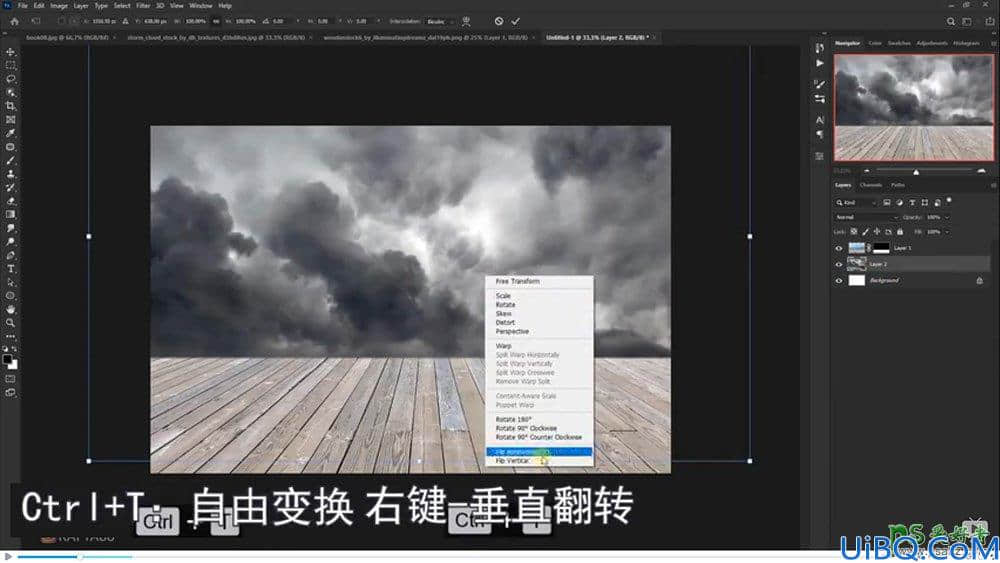The width and height of the screenshot is (1000, 563).
Task: Select the Eyedropper tool
Action: pyautogui.click(x=10, y=133)
